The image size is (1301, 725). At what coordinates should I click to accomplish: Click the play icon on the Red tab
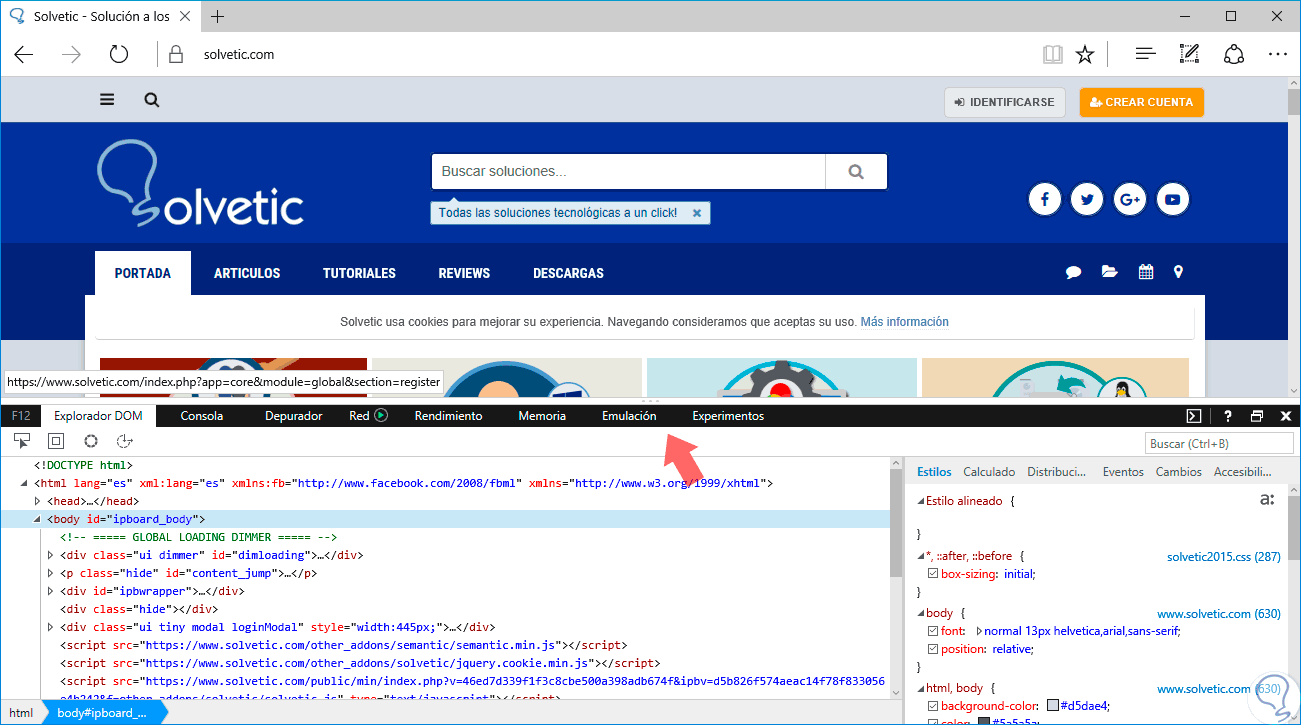point(381,416)
